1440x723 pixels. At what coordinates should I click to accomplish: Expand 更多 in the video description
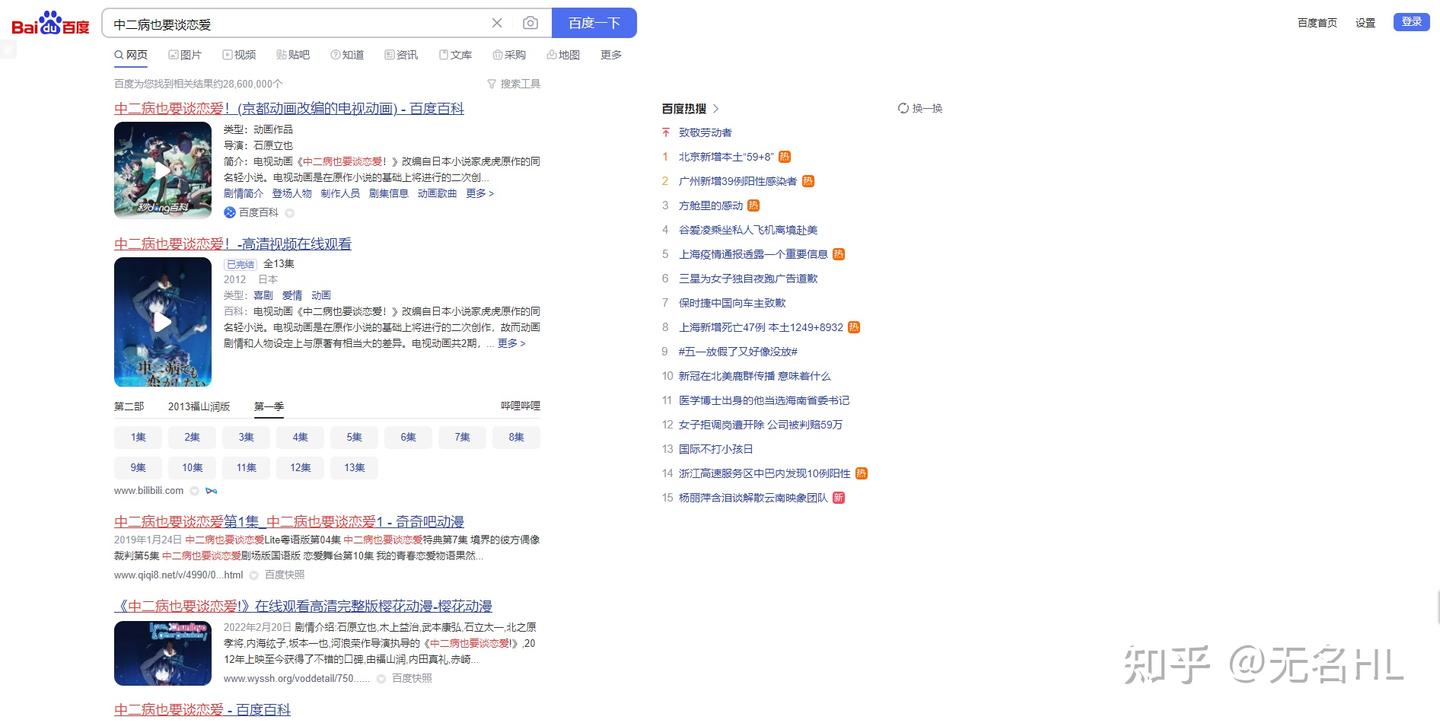pos(511,343)
